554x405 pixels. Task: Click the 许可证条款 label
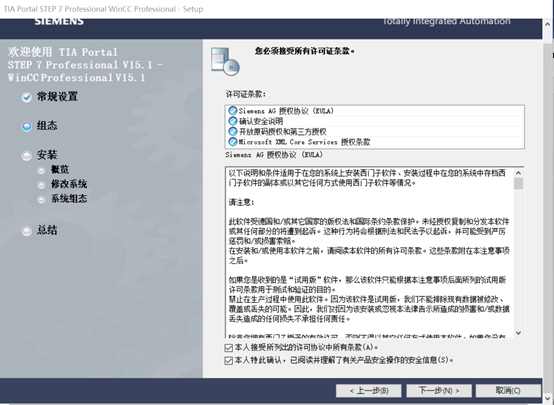click(x=246, y=94)
